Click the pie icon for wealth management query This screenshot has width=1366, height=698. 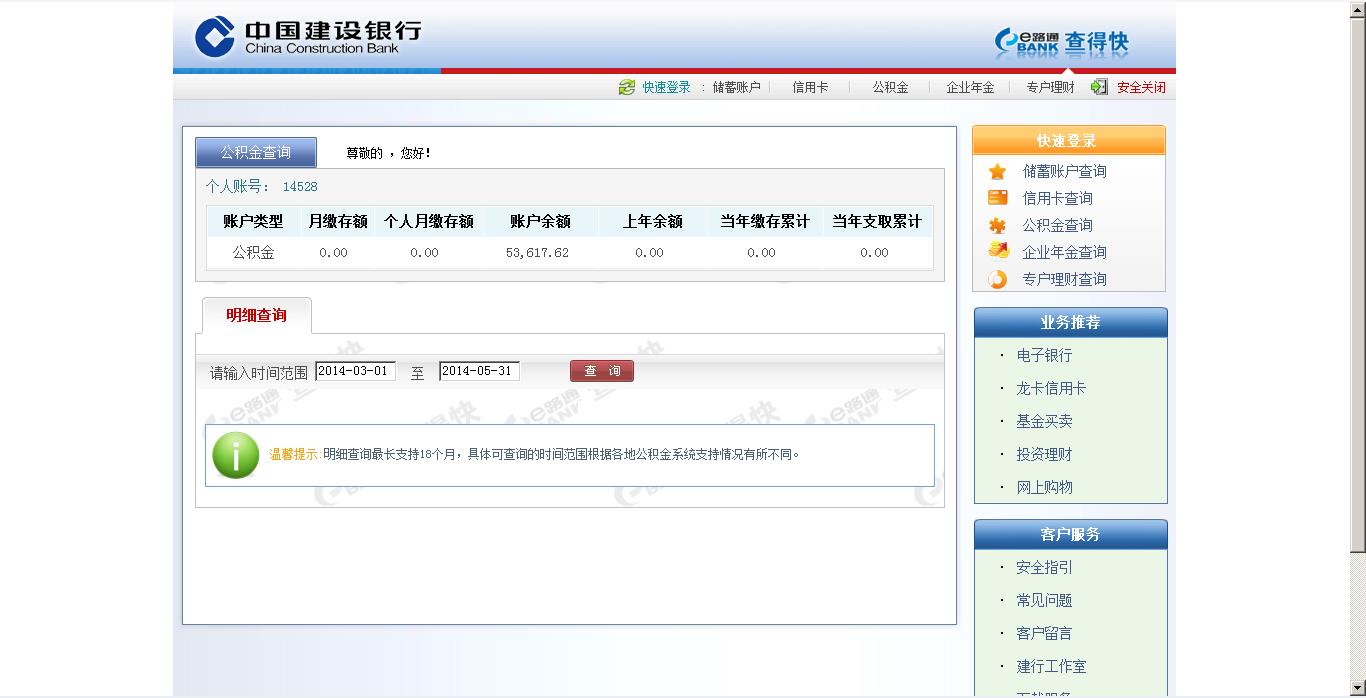click(x=997, y=279)
